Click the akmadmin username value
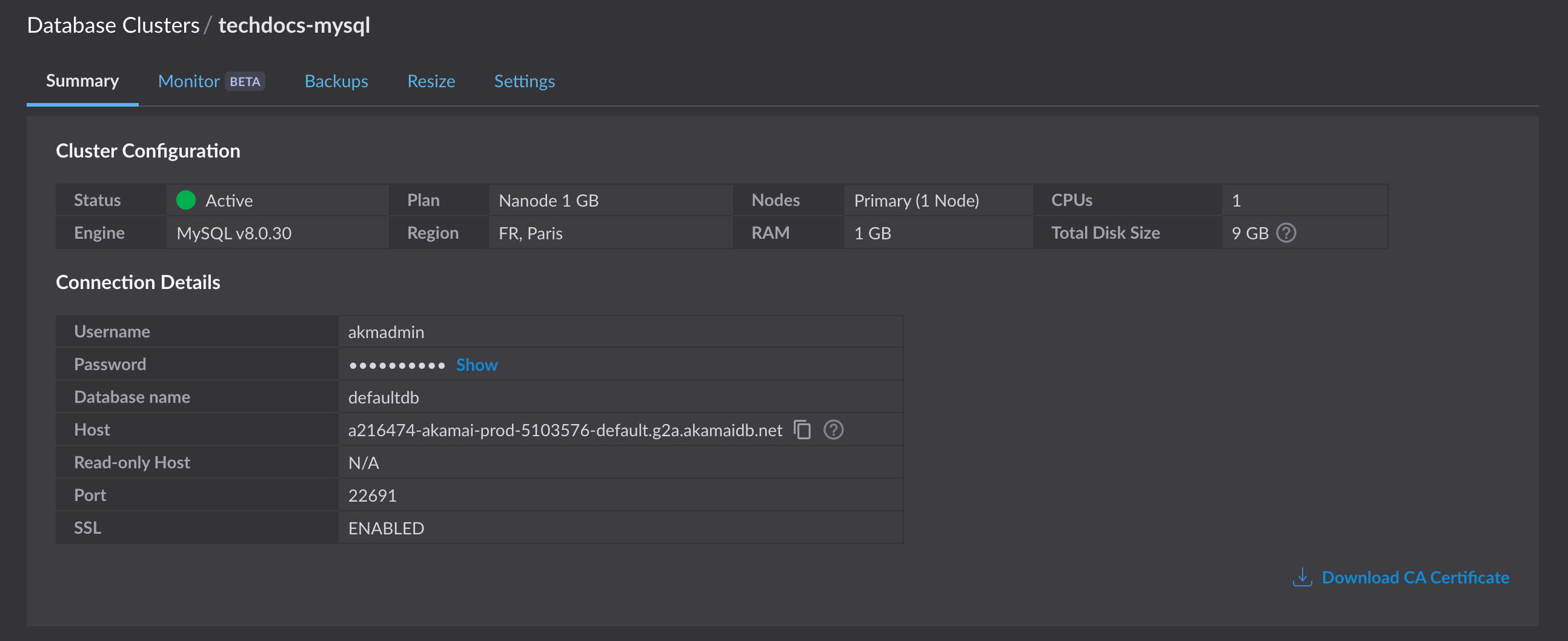 pos(386,331)
